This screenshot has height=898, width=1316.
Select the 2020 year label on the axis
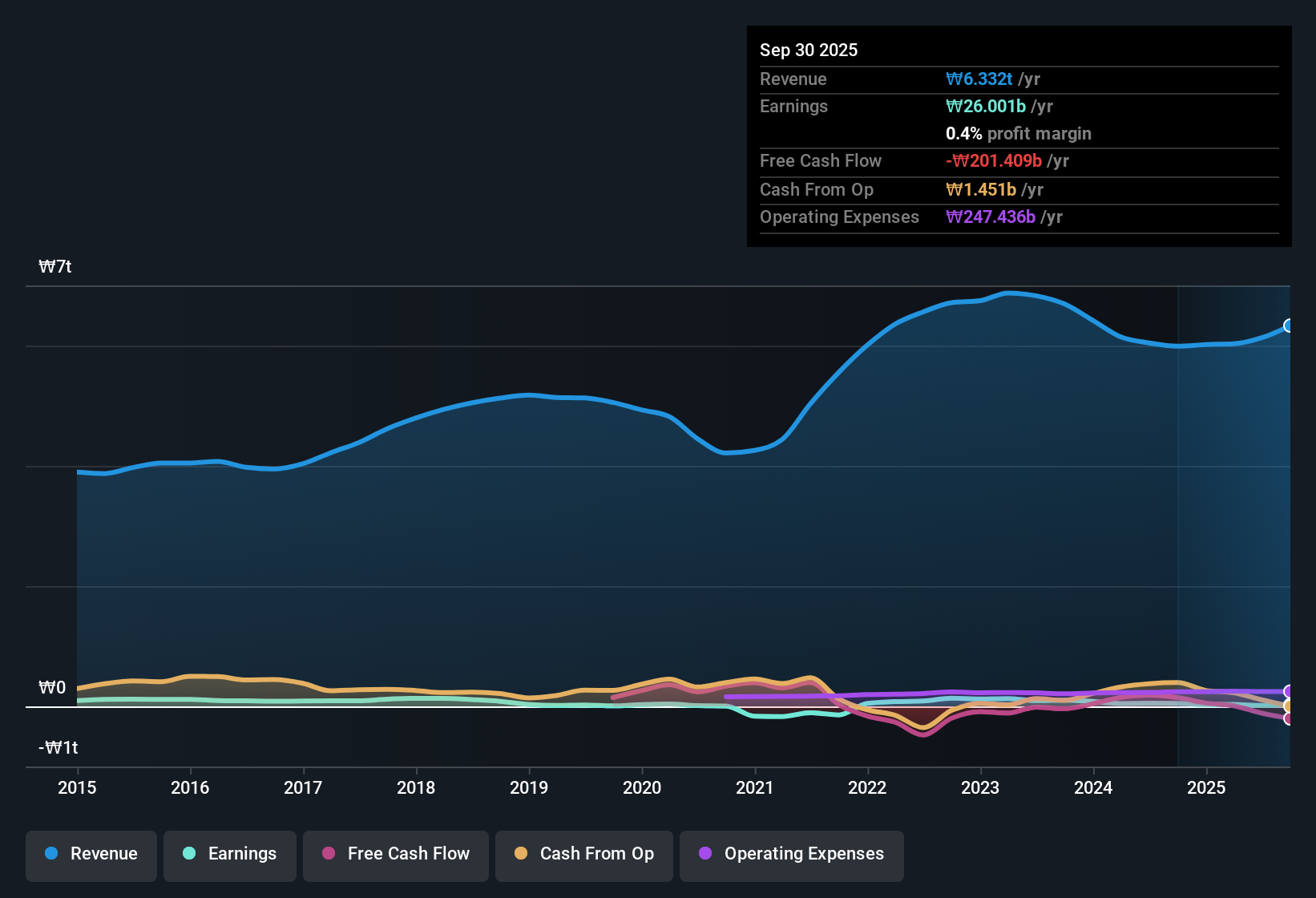642,788
